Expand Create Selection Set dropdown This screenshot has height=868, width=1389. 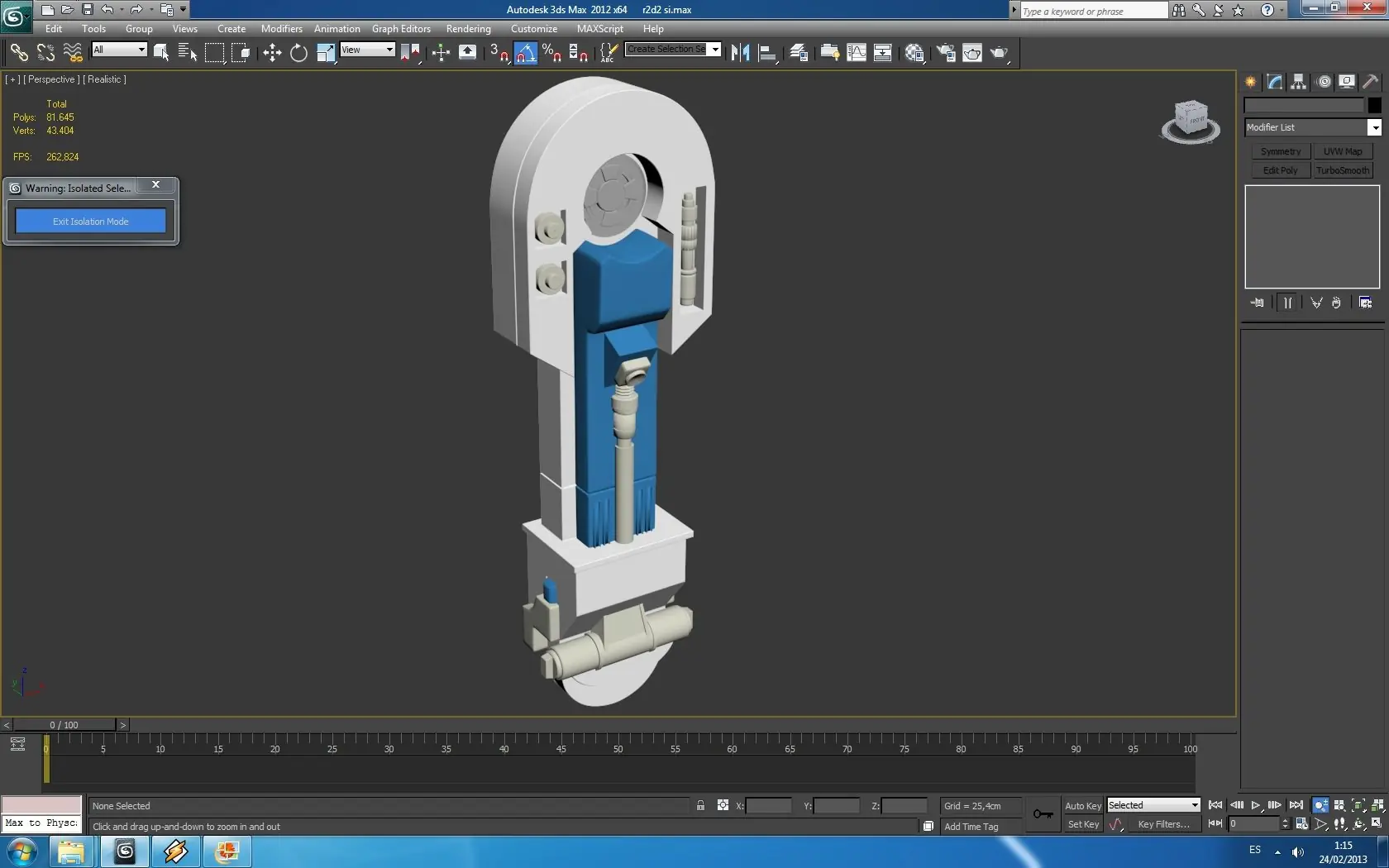point(715,50)
